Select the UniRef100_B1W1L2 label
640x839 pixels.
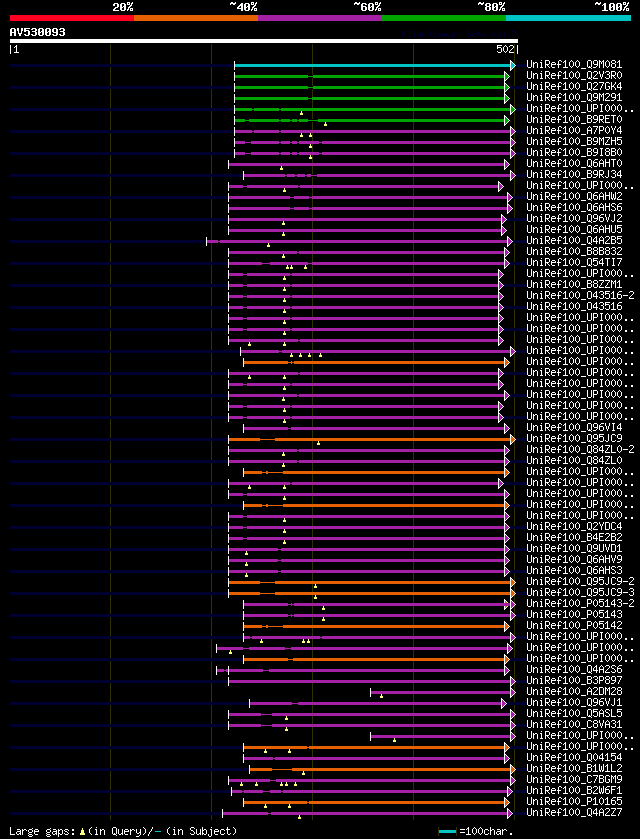tap(574, 767)
